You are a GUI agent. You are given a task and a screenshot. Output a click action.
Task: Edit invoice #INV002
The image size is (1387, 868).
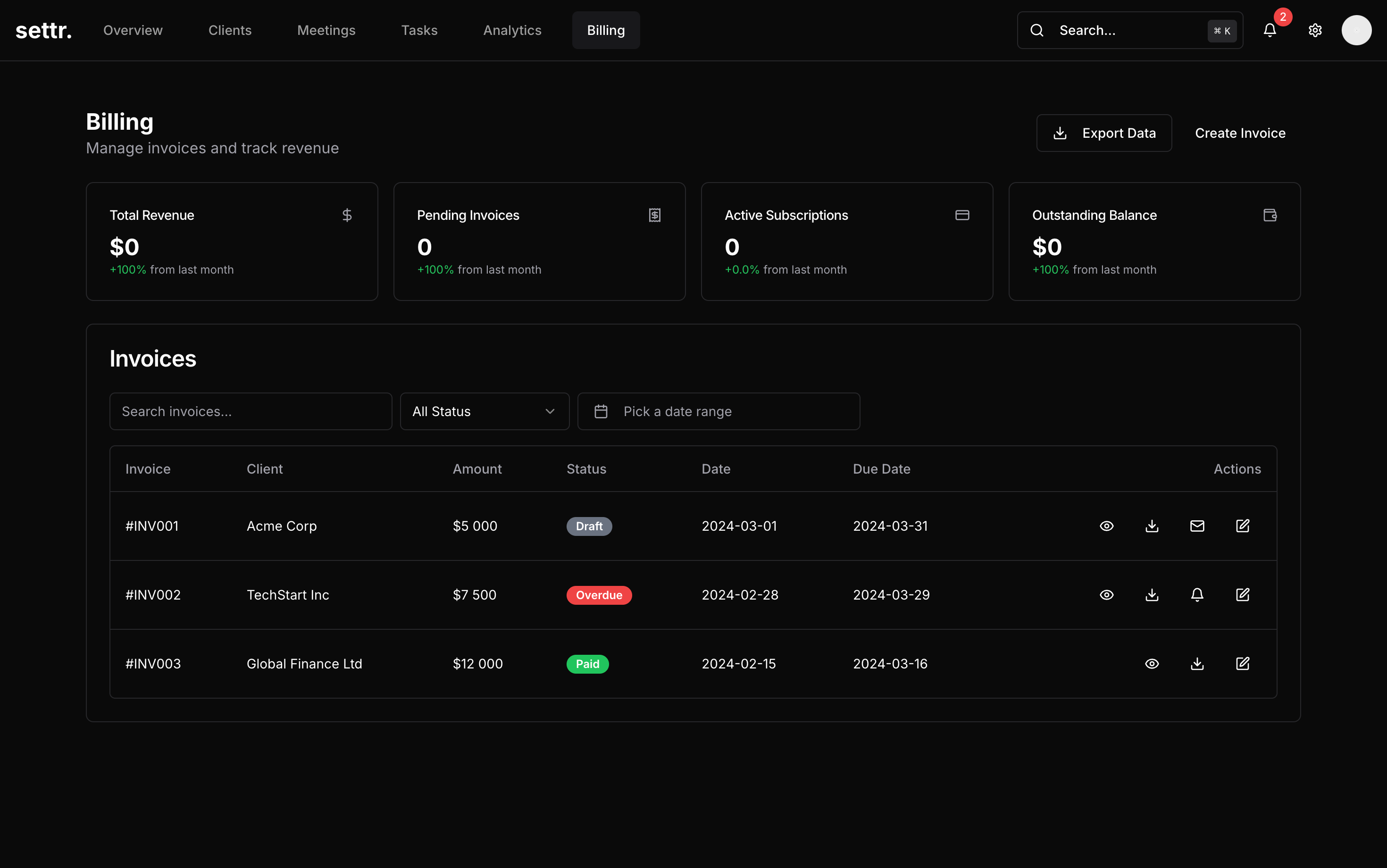(1242, 595)
